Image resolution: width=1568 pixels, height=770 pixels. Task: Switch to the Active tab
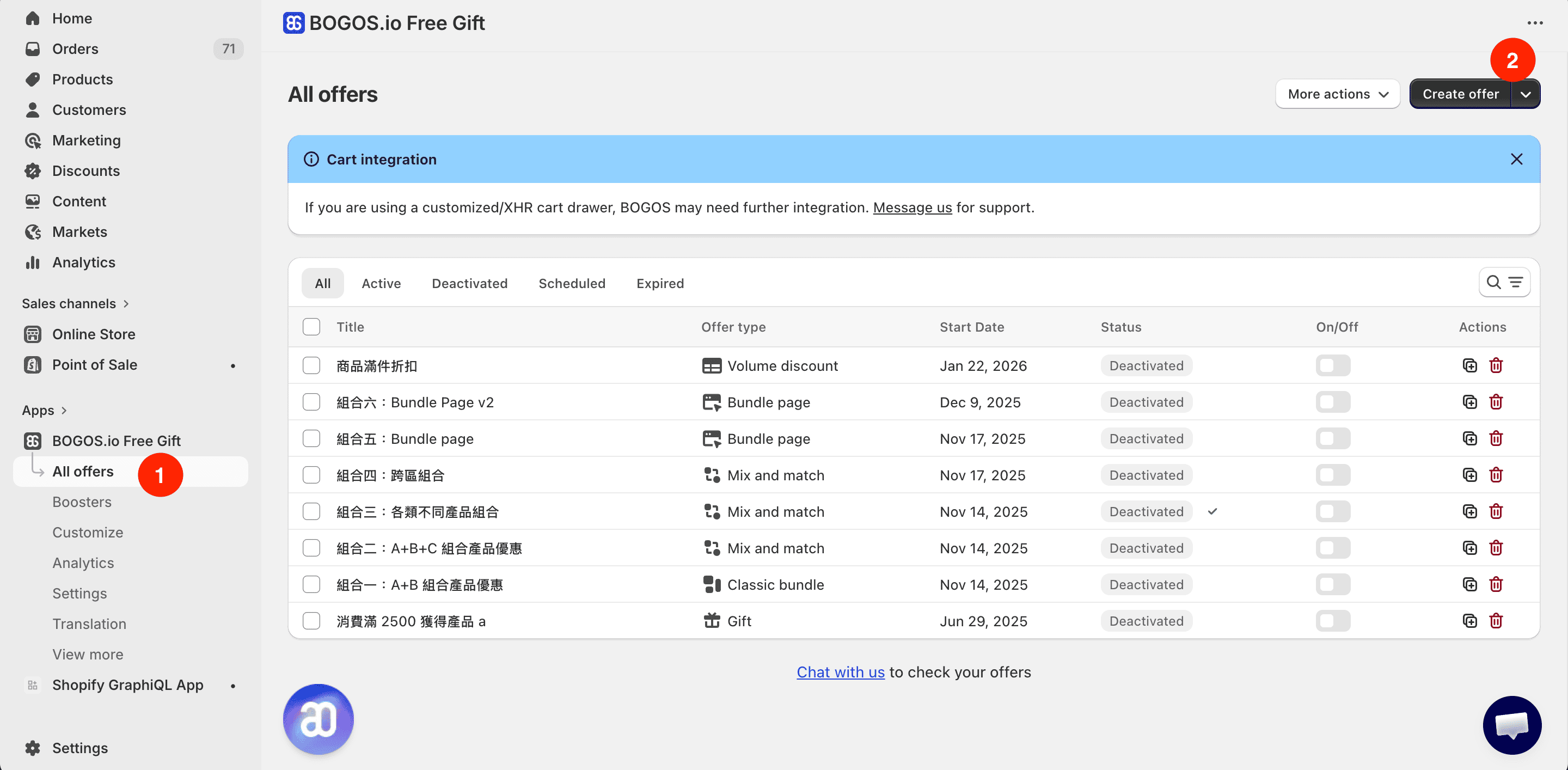[x=381, y=283]
